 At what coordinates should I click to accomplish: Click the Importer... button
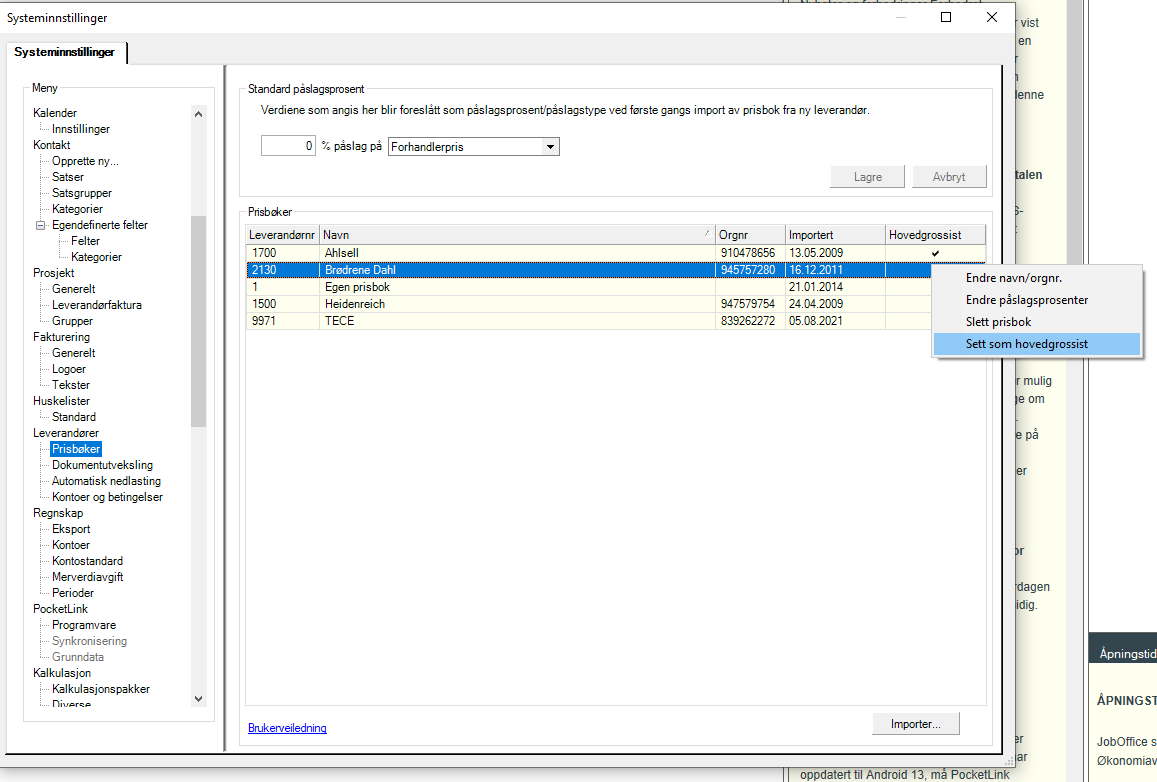point(915,724)
